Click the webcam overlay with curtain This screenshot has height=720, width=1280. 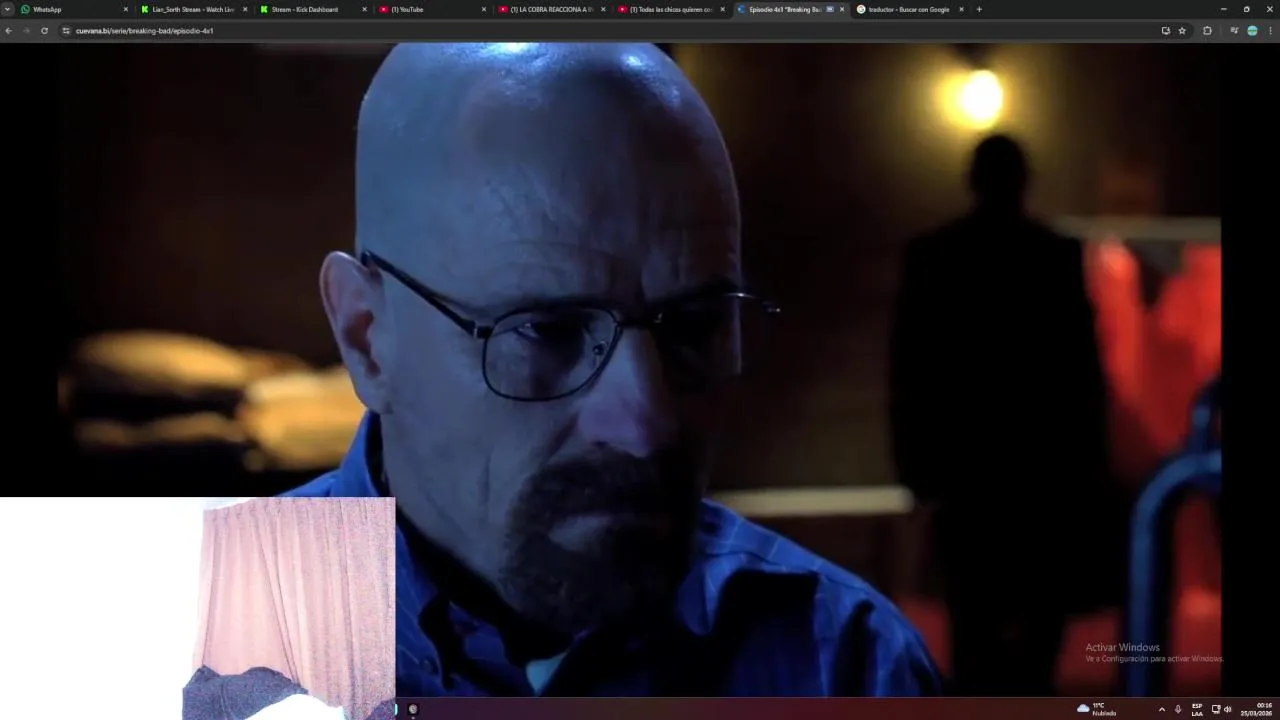197,608
